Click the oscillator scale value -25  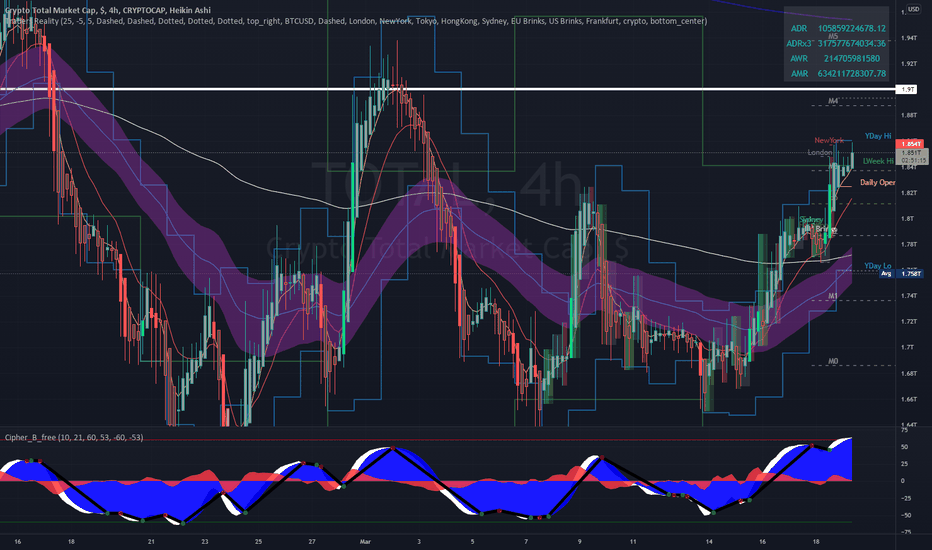point(906,498)
